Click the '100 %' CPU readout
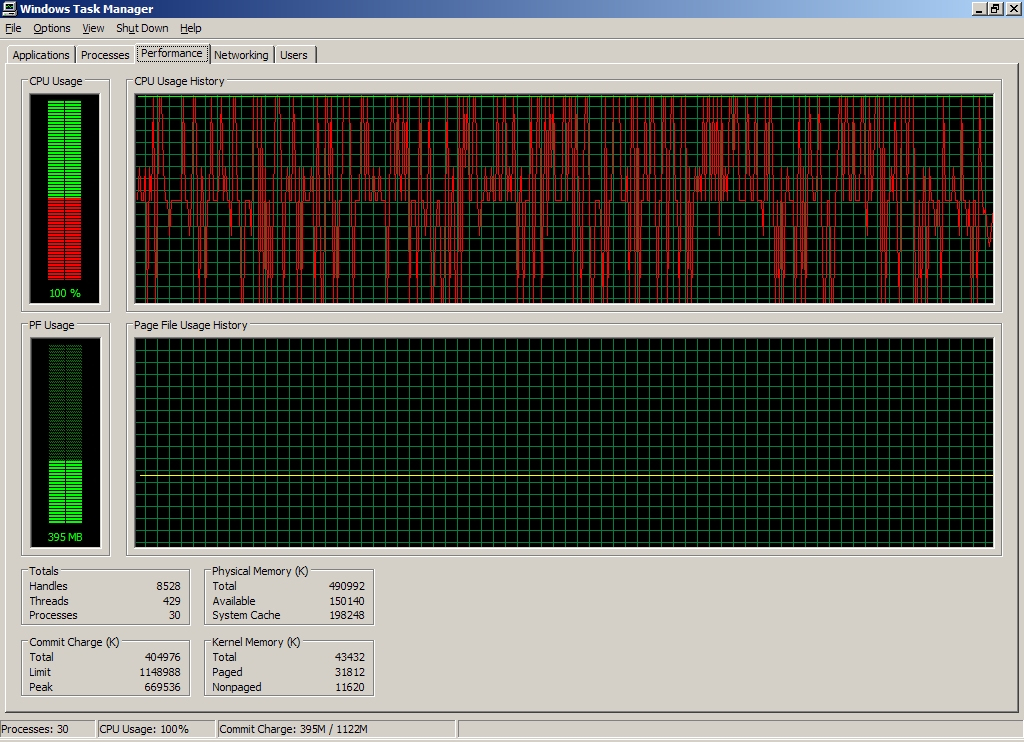1024x742 pixels. [65, 293]
